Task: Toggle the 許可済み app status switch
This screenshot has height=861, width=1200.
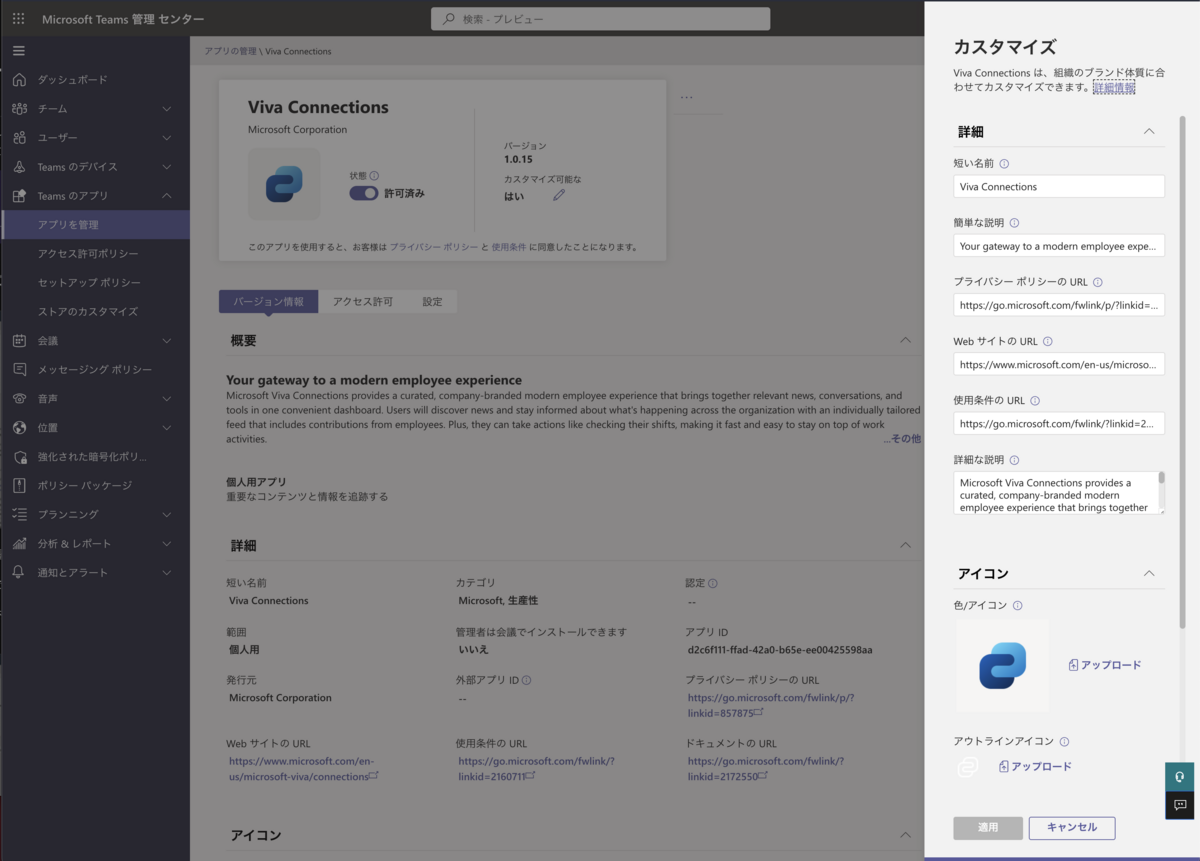Action: pos(364,193)
